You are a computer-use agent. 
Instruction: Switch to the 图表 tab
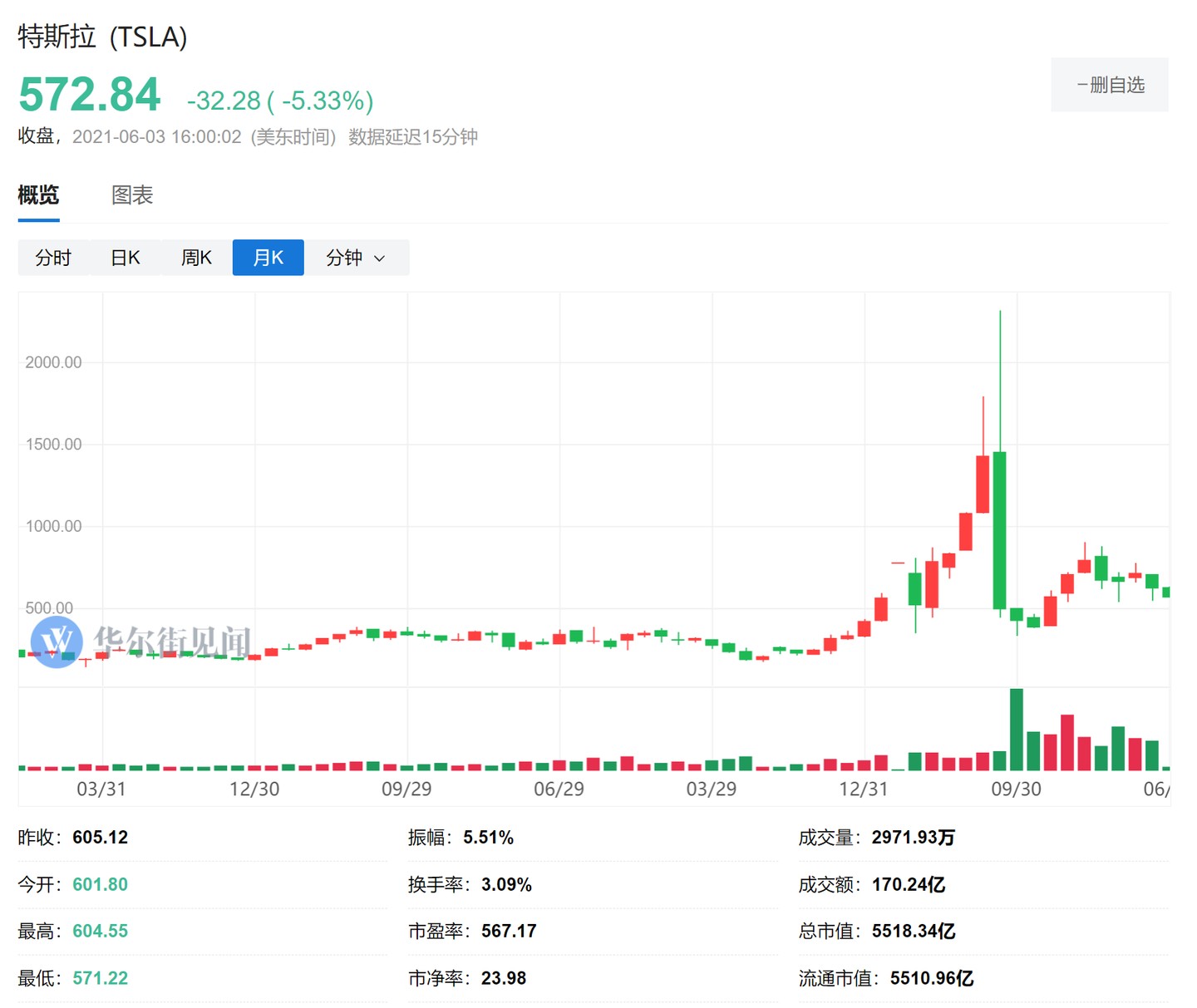(x=132, y=195)
